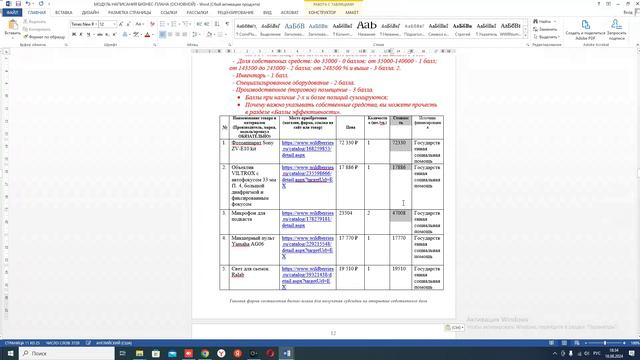Viewport: 640px width, 360px height.
Task: Toggle align right
Action: pyautogui.click(x=177, y=35)
